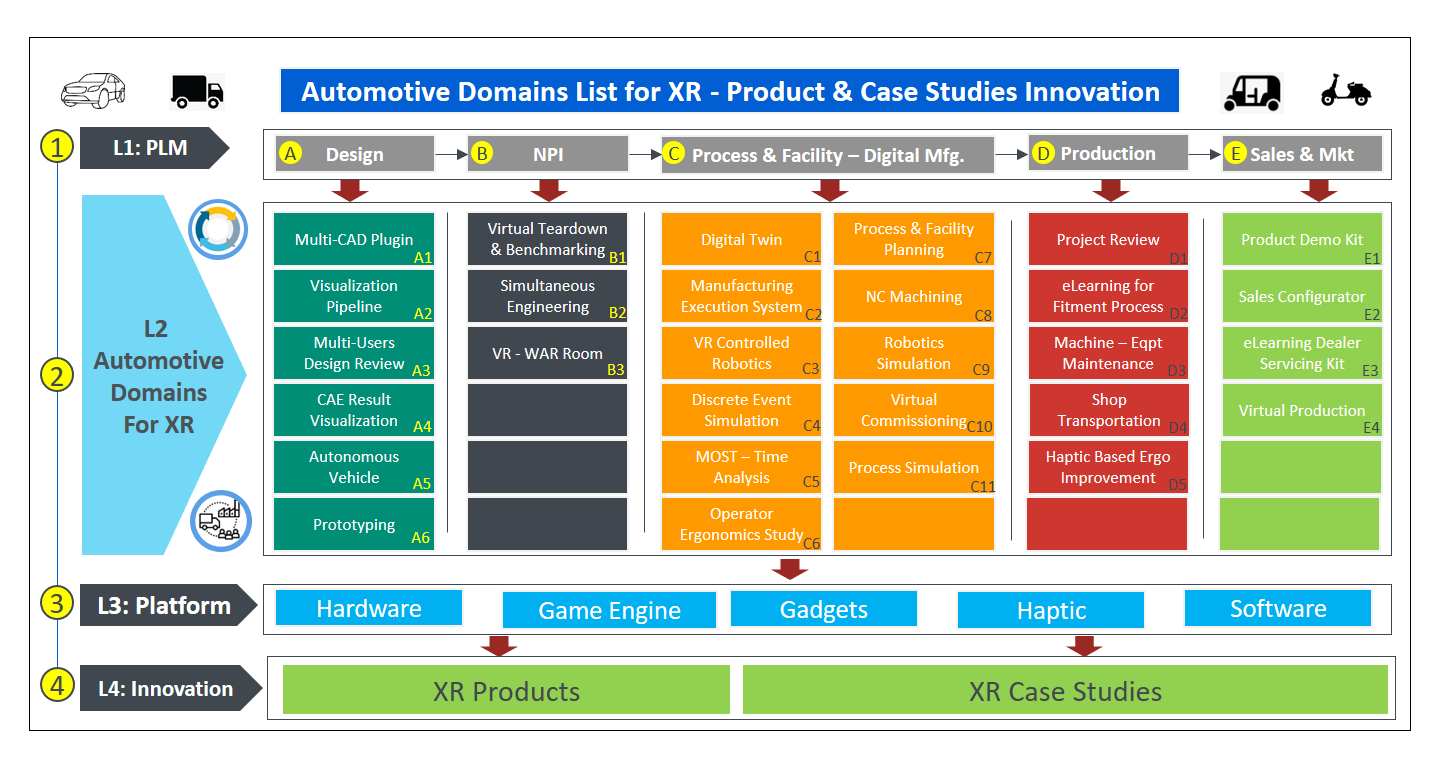Click the L4: Innovation label
The image size is (1440, 768).
(170, 688)
